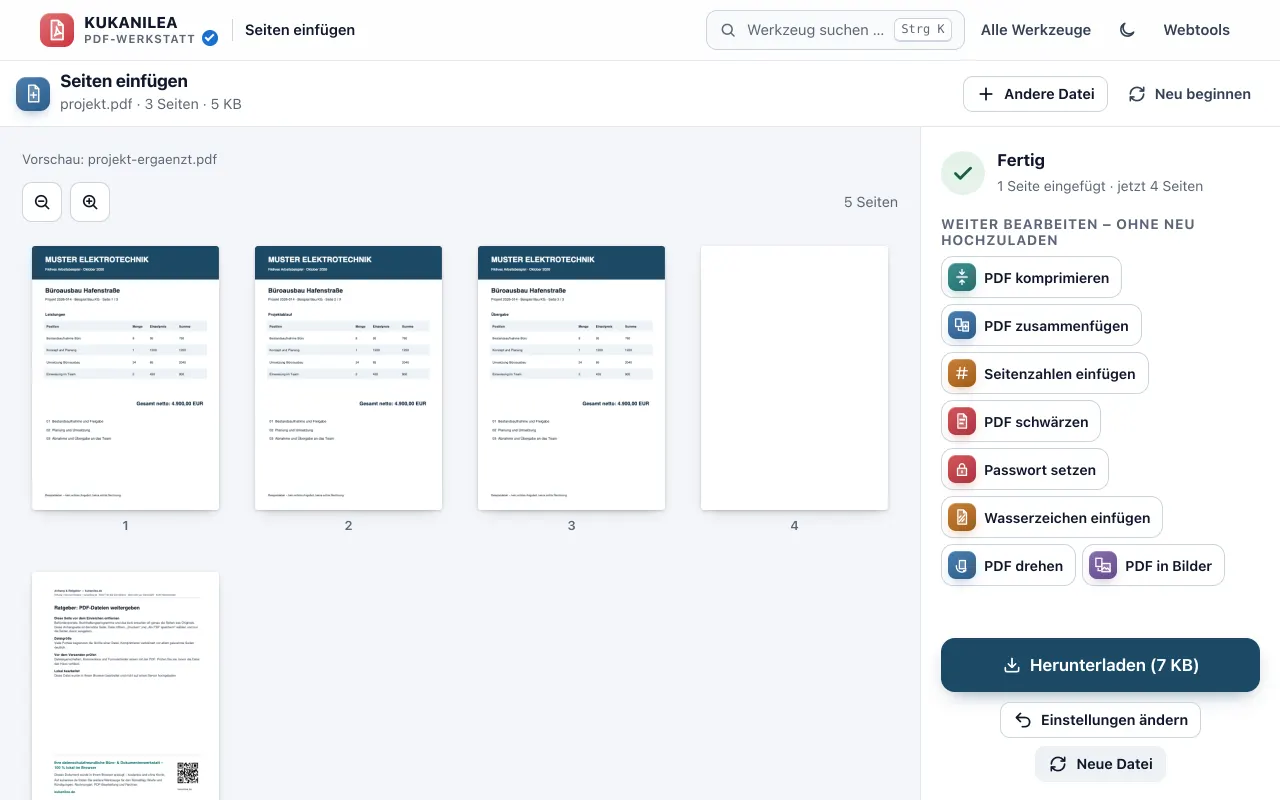Select page 1 thumbnail in the preview
The height and width of the screenshot is (800, 1280).
click(125, 378)
